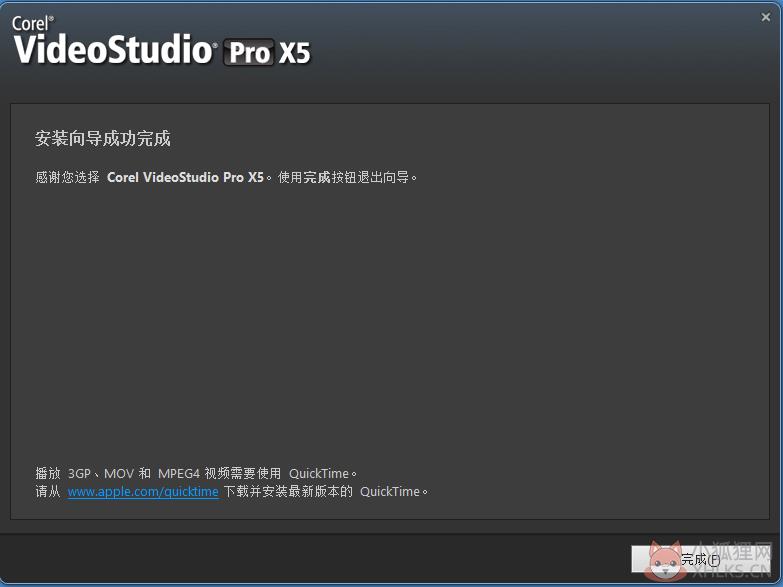Close the installer with the X button

coord(766,17)
